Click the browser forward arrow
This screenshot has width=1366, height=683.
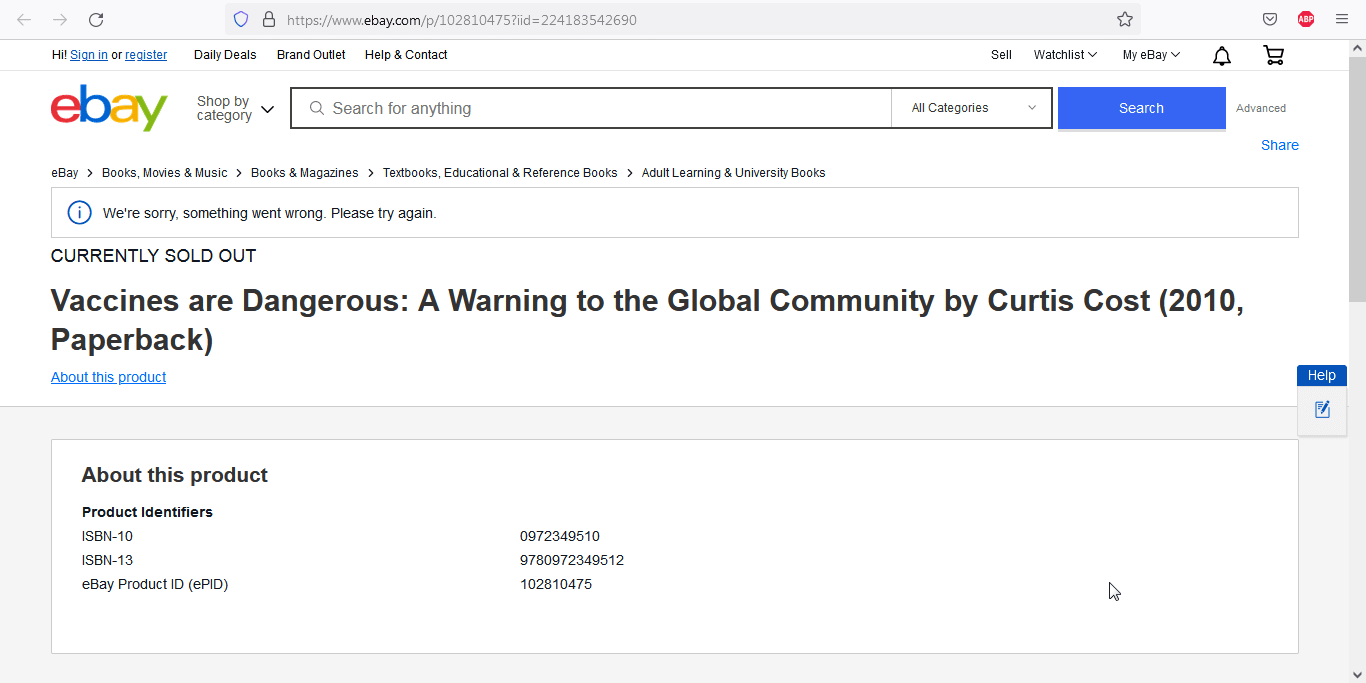pyautogui.click(x=60, y=20)
